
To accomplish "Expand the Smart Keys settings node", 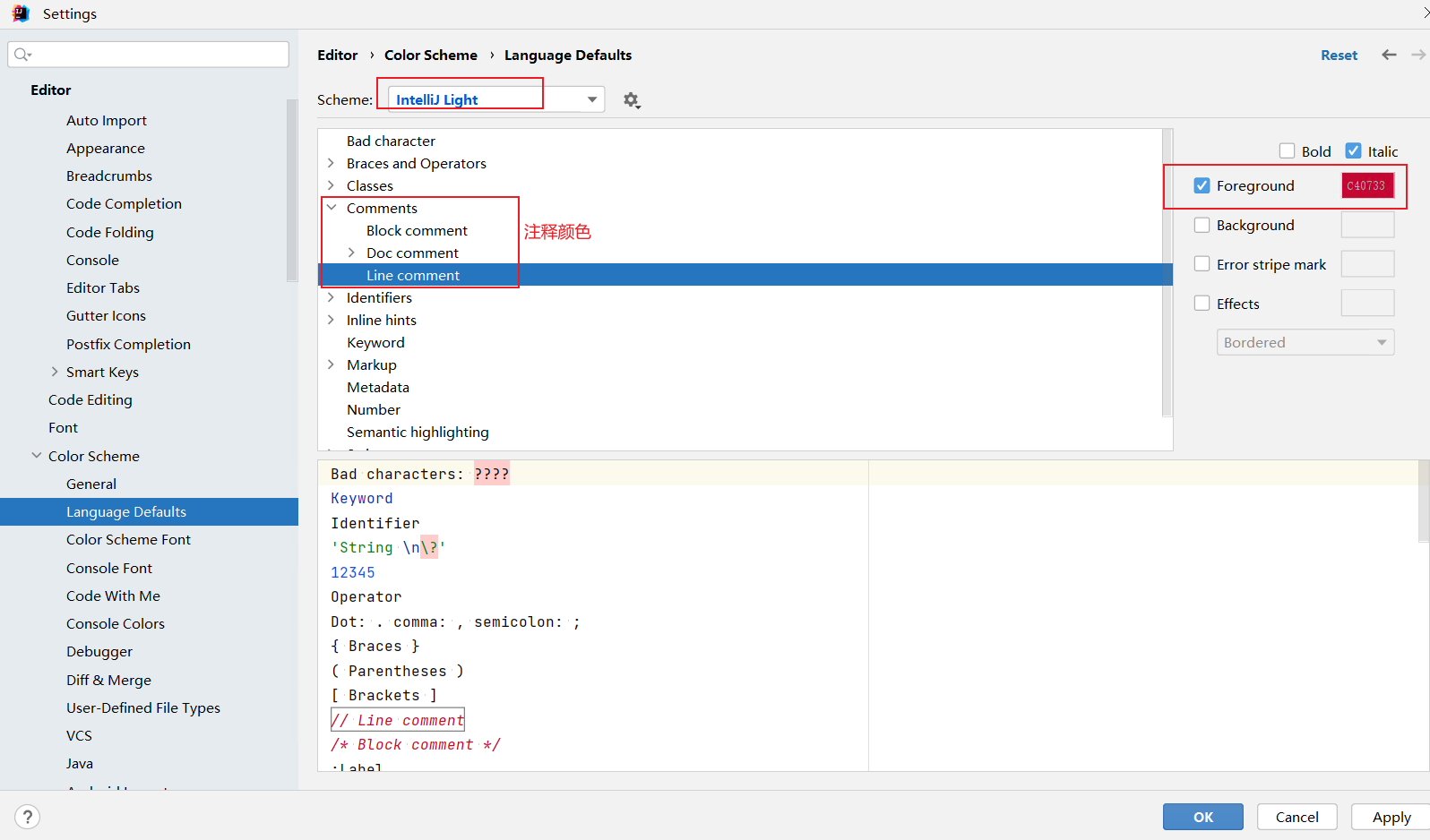I will (55, 372).
